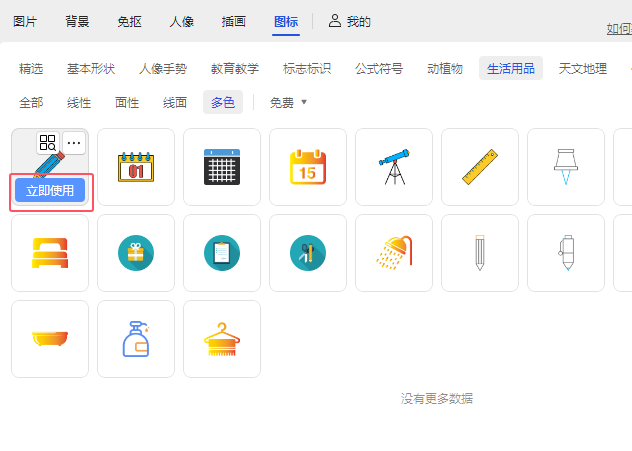Screen dimensions: 632x451
Task: Switch to the 背景 tab
Action: 77,21
